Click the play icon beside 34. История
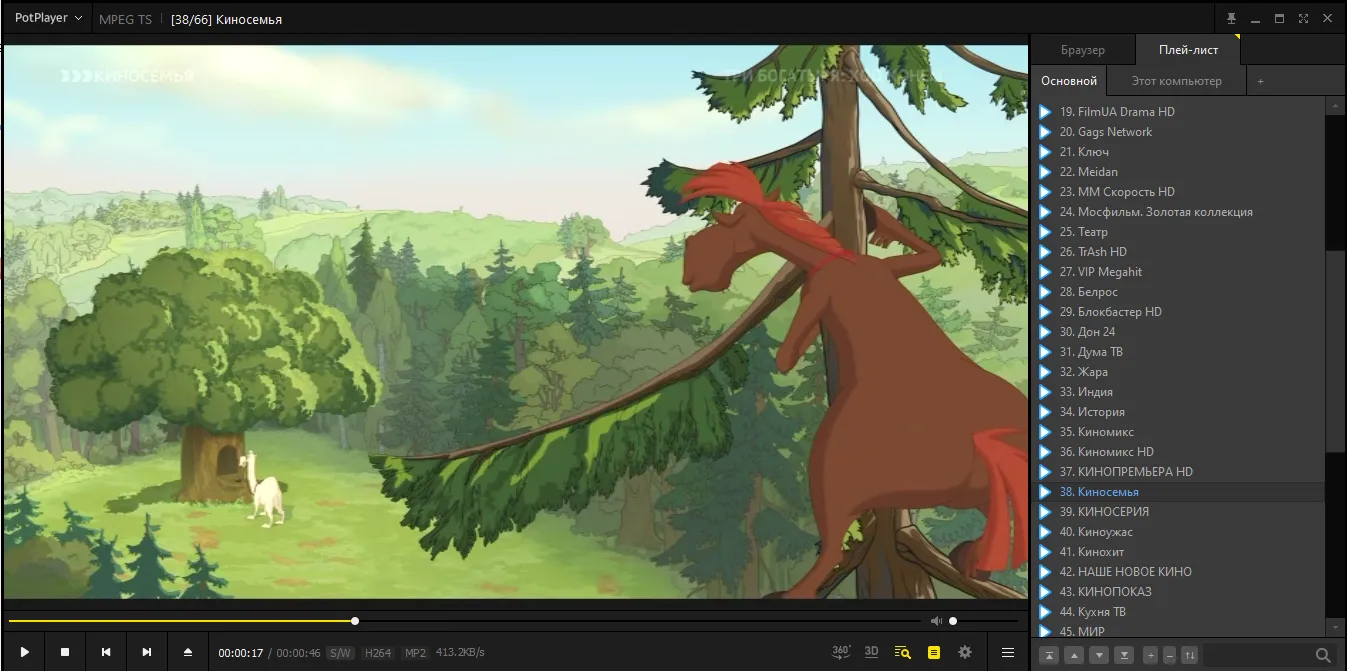Screen dimensions: 1347x671 (x=1045, y=412)
